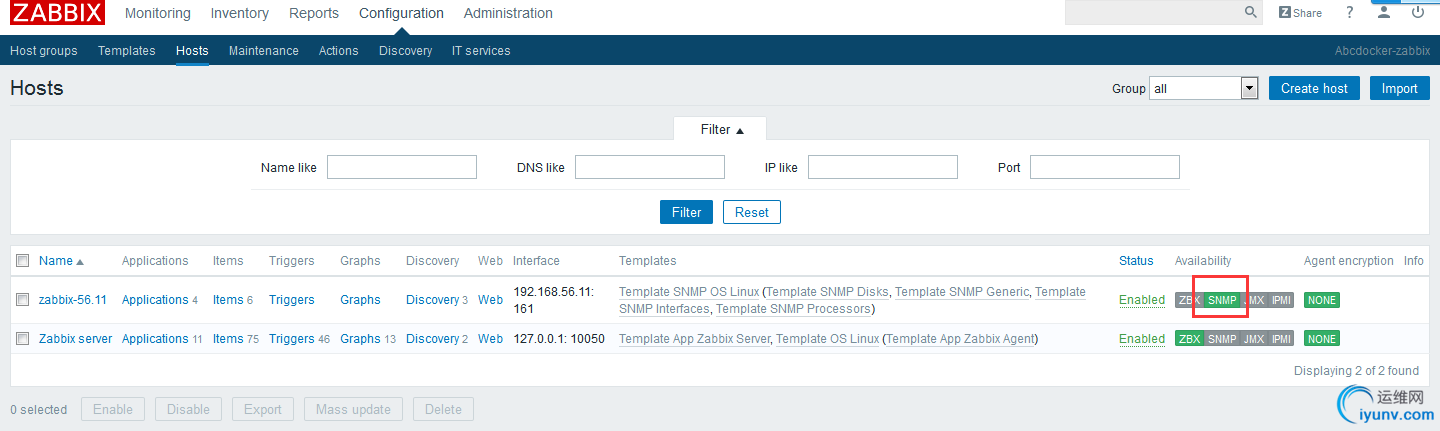Click NONE encryption badge for Zabbix server

click(x=1322, y=339)
